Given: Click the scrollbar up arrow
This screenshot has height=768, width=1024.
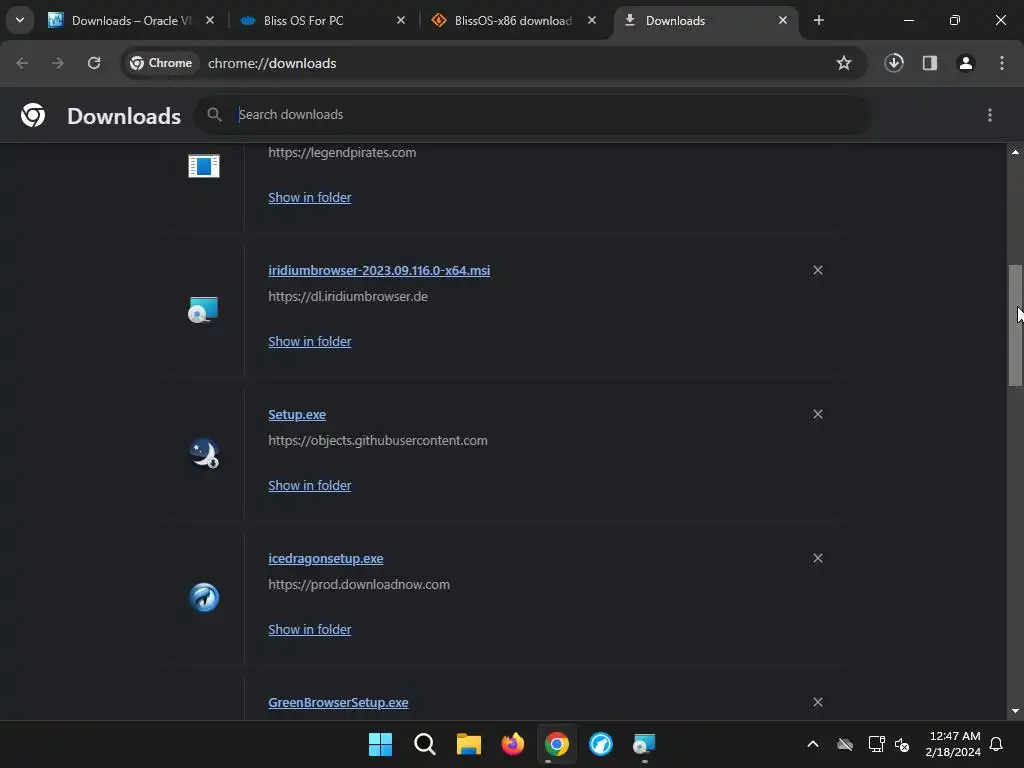Looking at the screenshot, I should (x=1016, y=152).
